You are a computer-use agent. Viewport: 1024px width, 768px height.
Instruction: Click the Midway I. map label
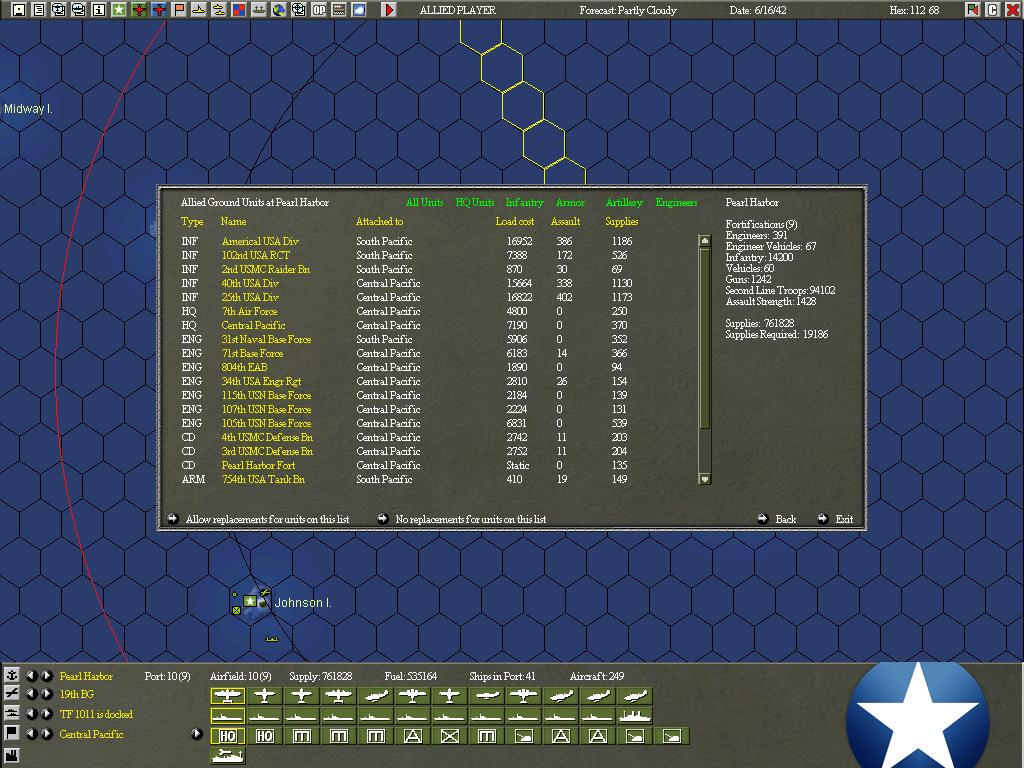(x=28, y=109)
